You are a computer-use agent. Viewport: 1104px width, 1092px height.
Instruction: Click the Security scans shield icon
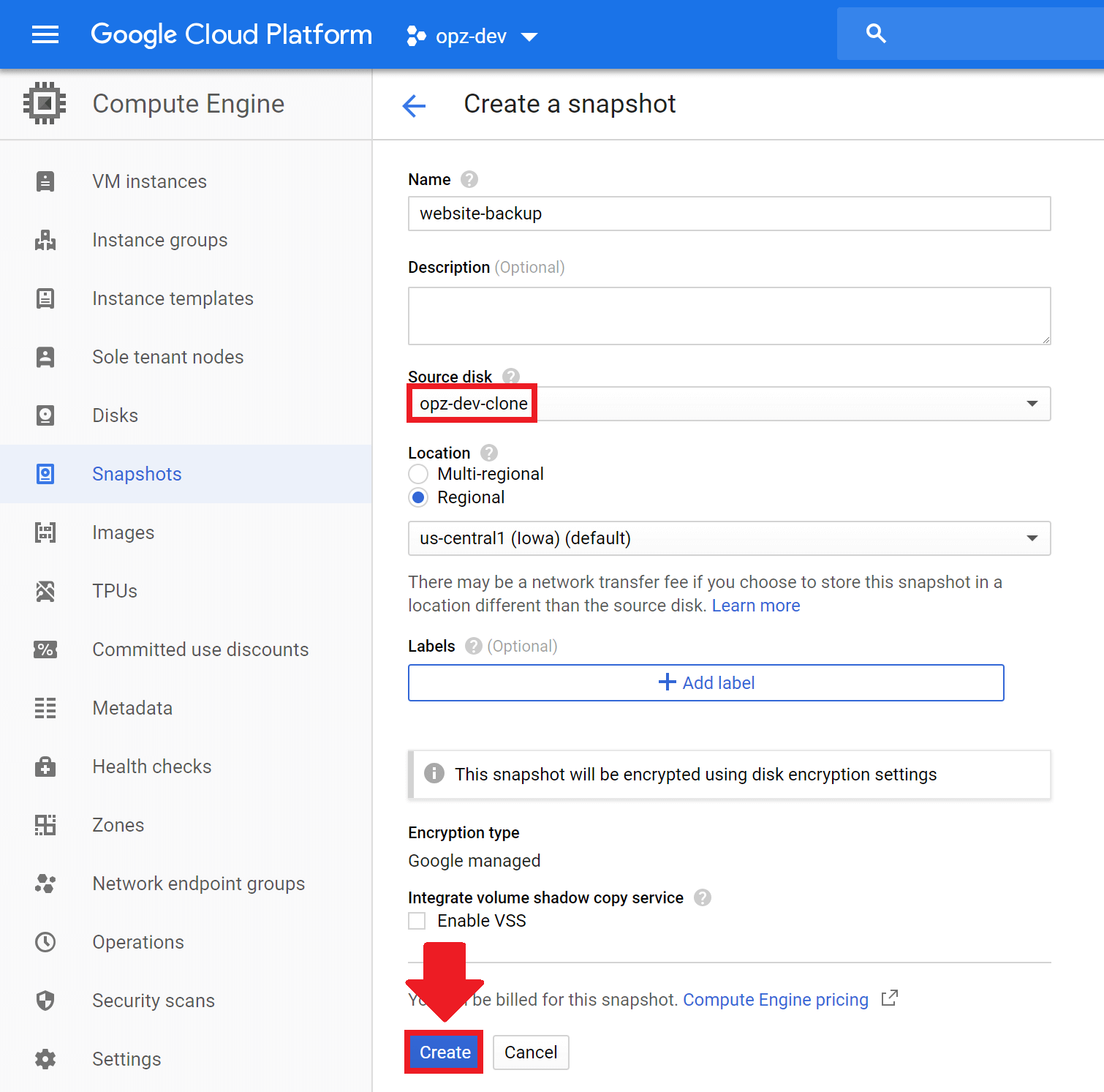pyautogui.click(x=45, y=1001)
